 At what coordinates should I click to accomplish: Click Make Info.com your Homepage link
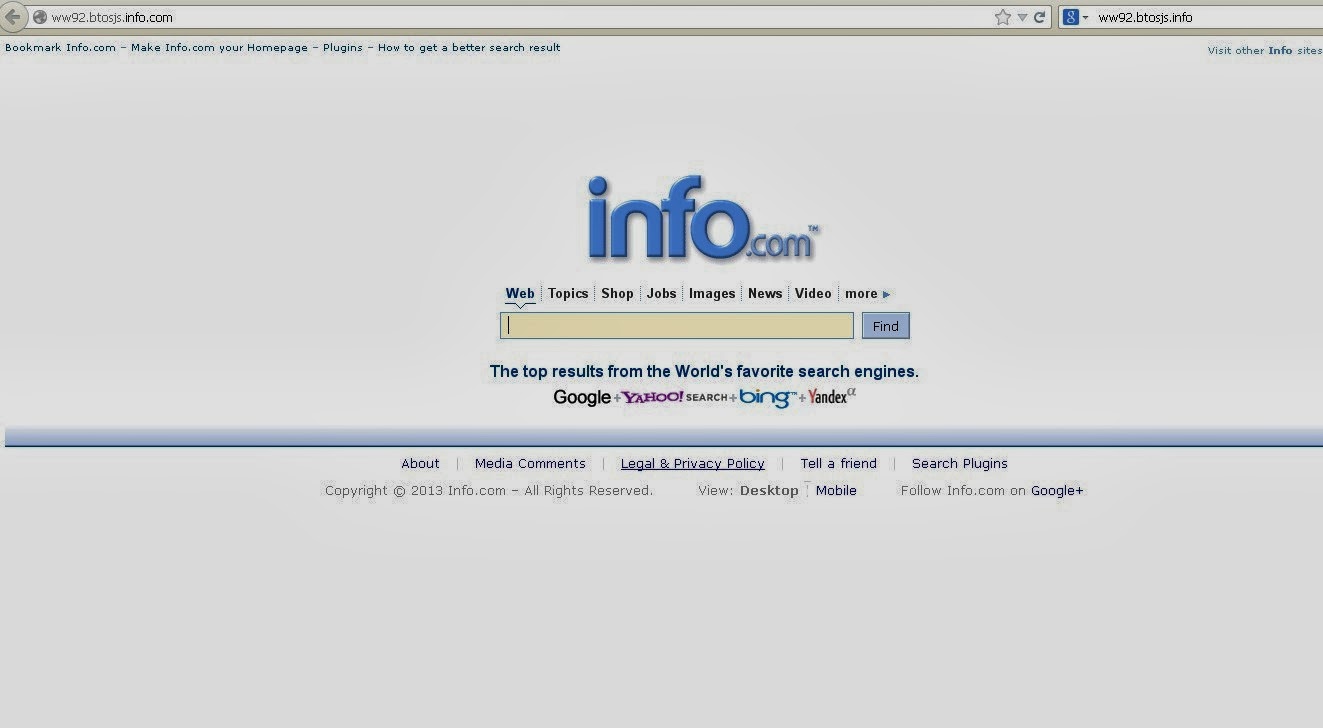point(219,47)
